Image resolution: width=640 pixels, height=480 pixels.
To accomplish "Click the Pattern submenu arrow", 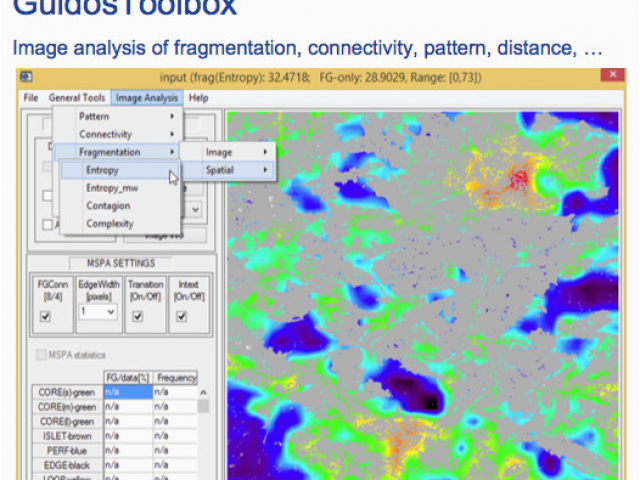I will coord(172,116).
